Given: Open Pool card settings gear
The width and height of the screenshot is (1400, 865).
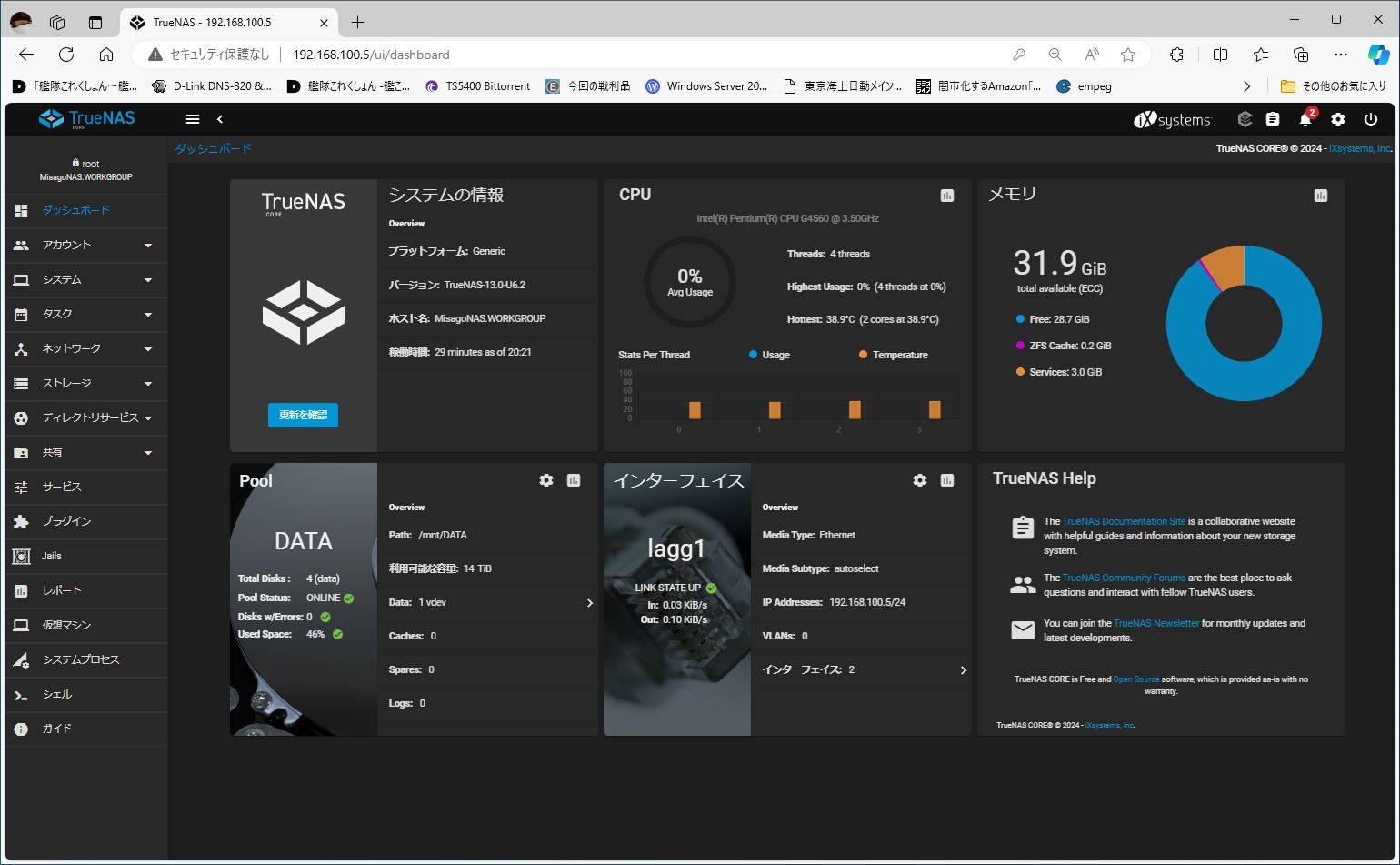Looking at the screenshot, I should [x=546, y=480].
